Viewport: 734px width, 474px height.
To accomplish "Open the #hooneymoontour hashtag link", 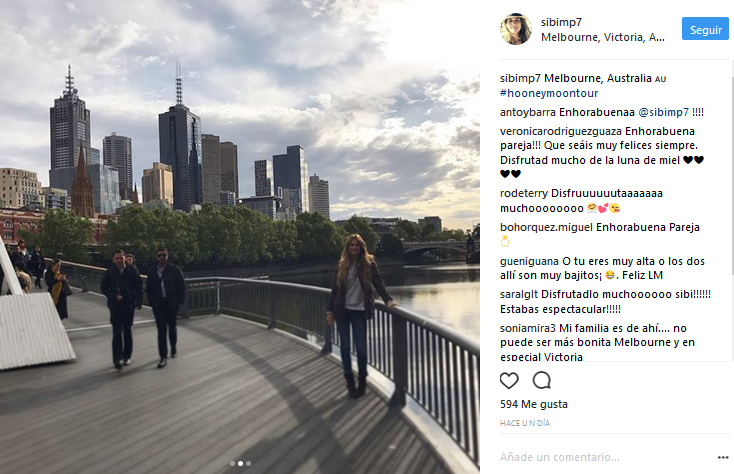I will [549, 93].
